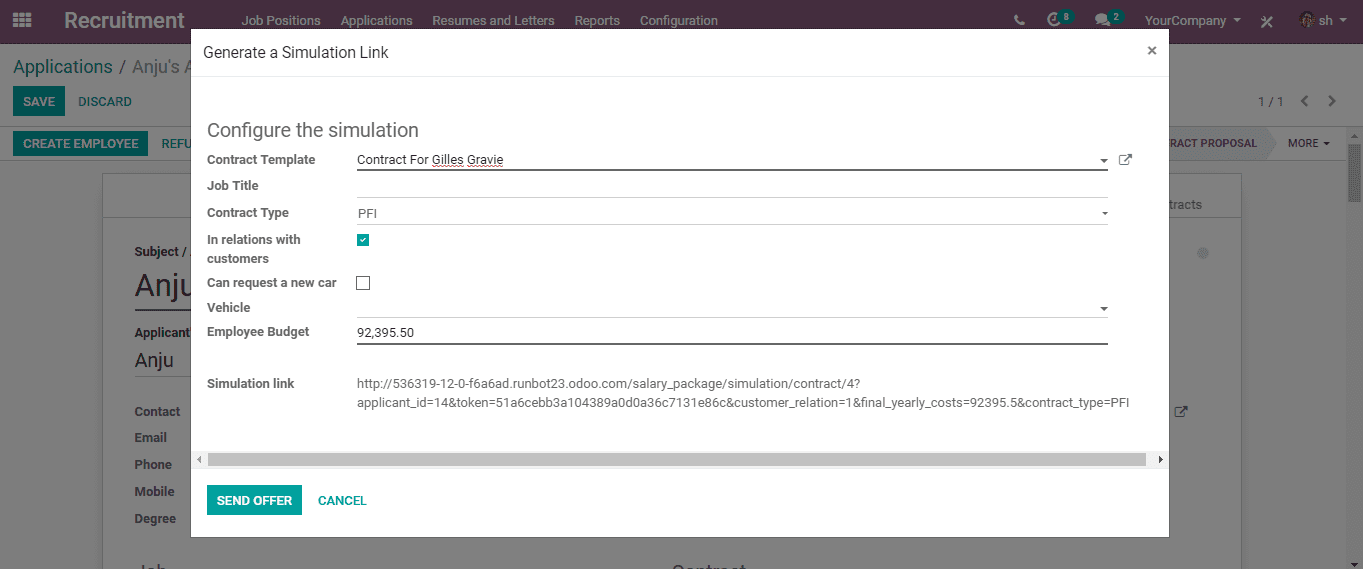Image resolution: width=1363 pixels, height=569 pixels.
Task: Go to previous record arrow
Action: click(1304, 101)
